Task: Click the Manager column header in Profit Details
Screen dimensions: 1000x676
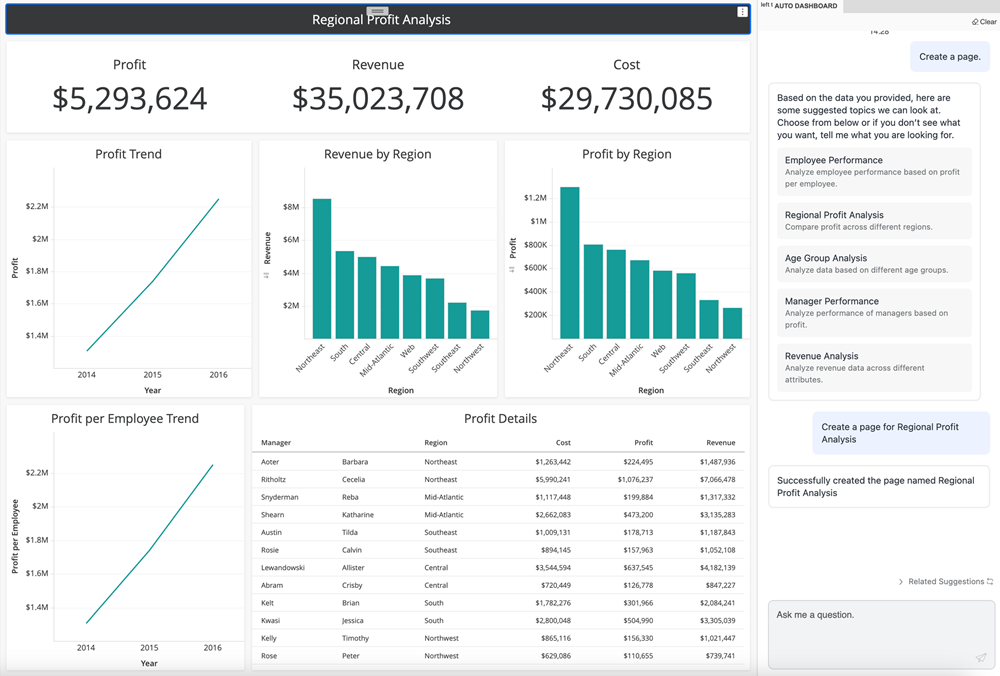Action: pos(276,442)
